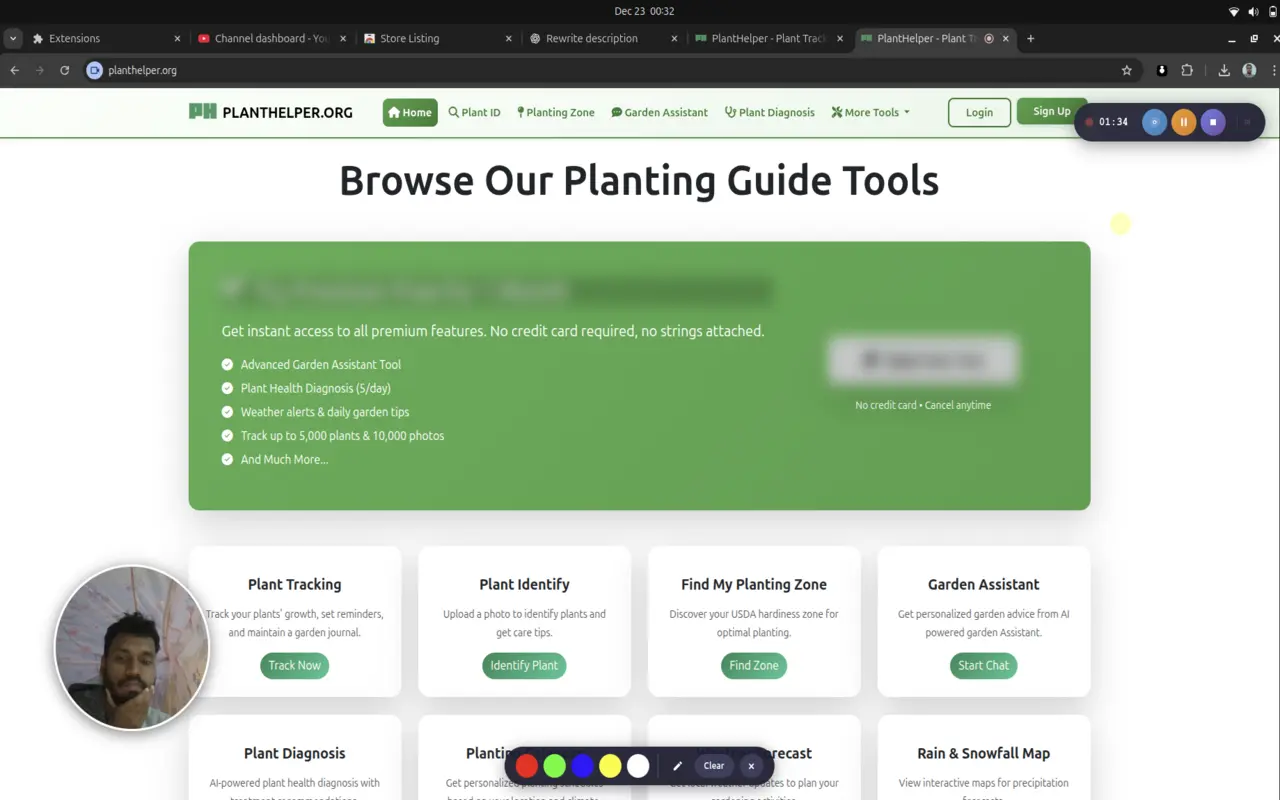Viewport: 1280px width, 800px height.
Task: Click the browser back arrow
Action: [14, 70]
